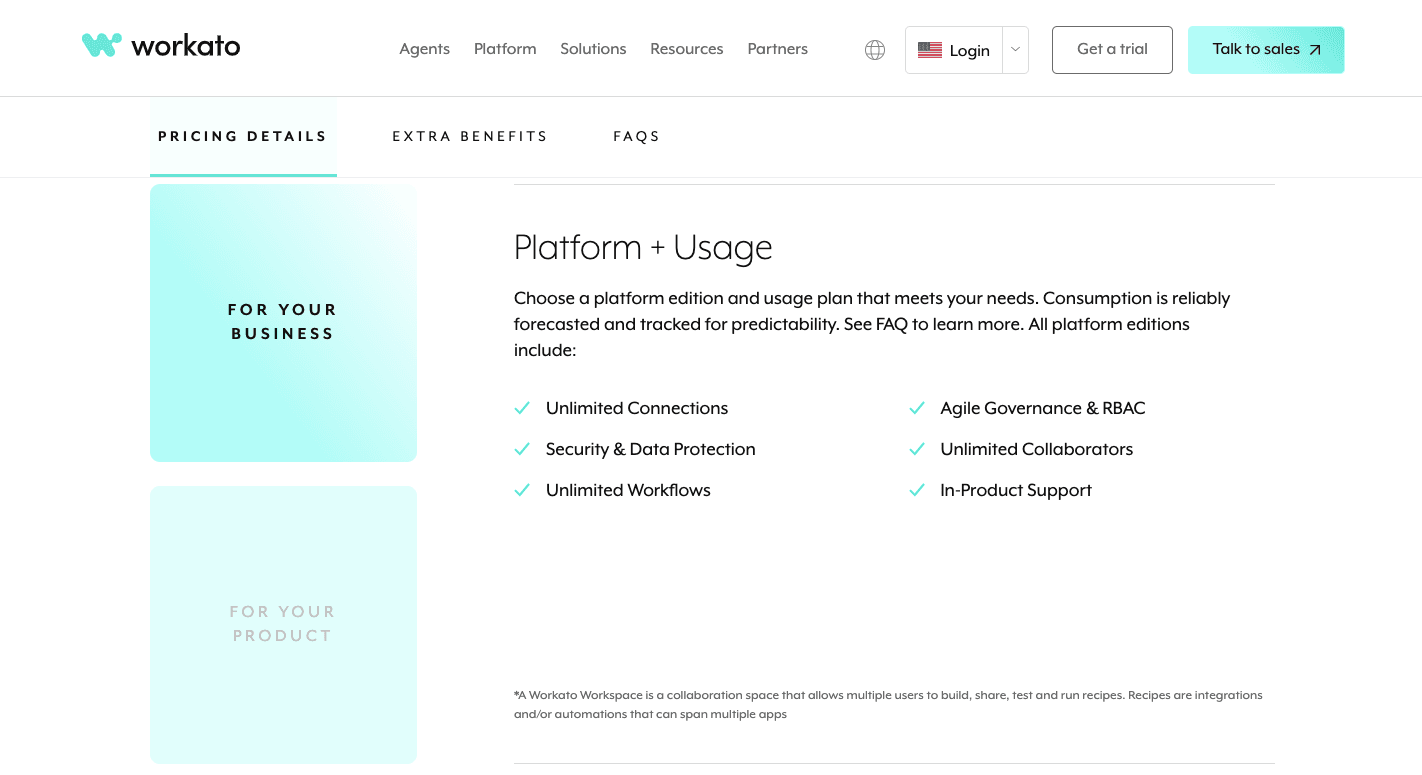The height and width of the screenshot is (775, 1422).
Task: Click checkmark beside In-Product Support
Action: [x=917, y=490]
